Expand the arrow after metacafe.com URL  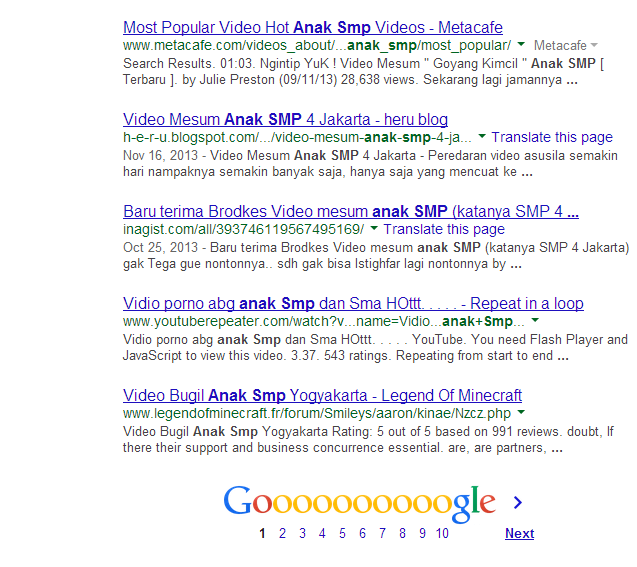pos(521,44)
